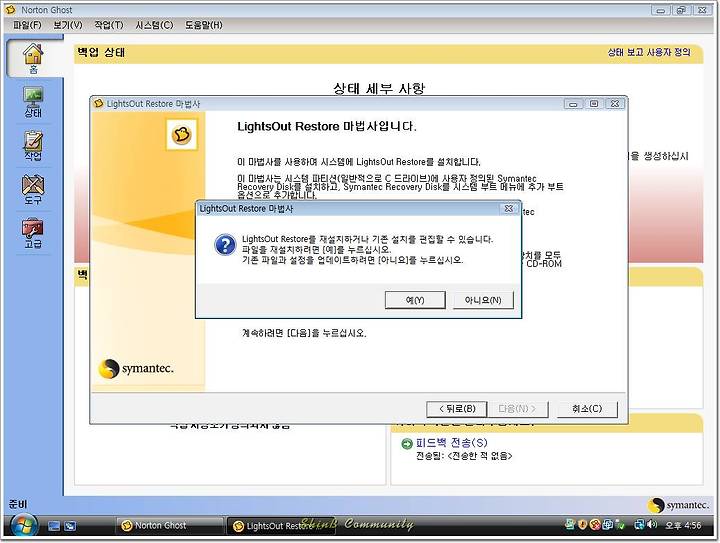Image resolution: width=720 pixels, height=543 pixels.
Task: Open the System (시스템) menu
Action: [154, 25]
